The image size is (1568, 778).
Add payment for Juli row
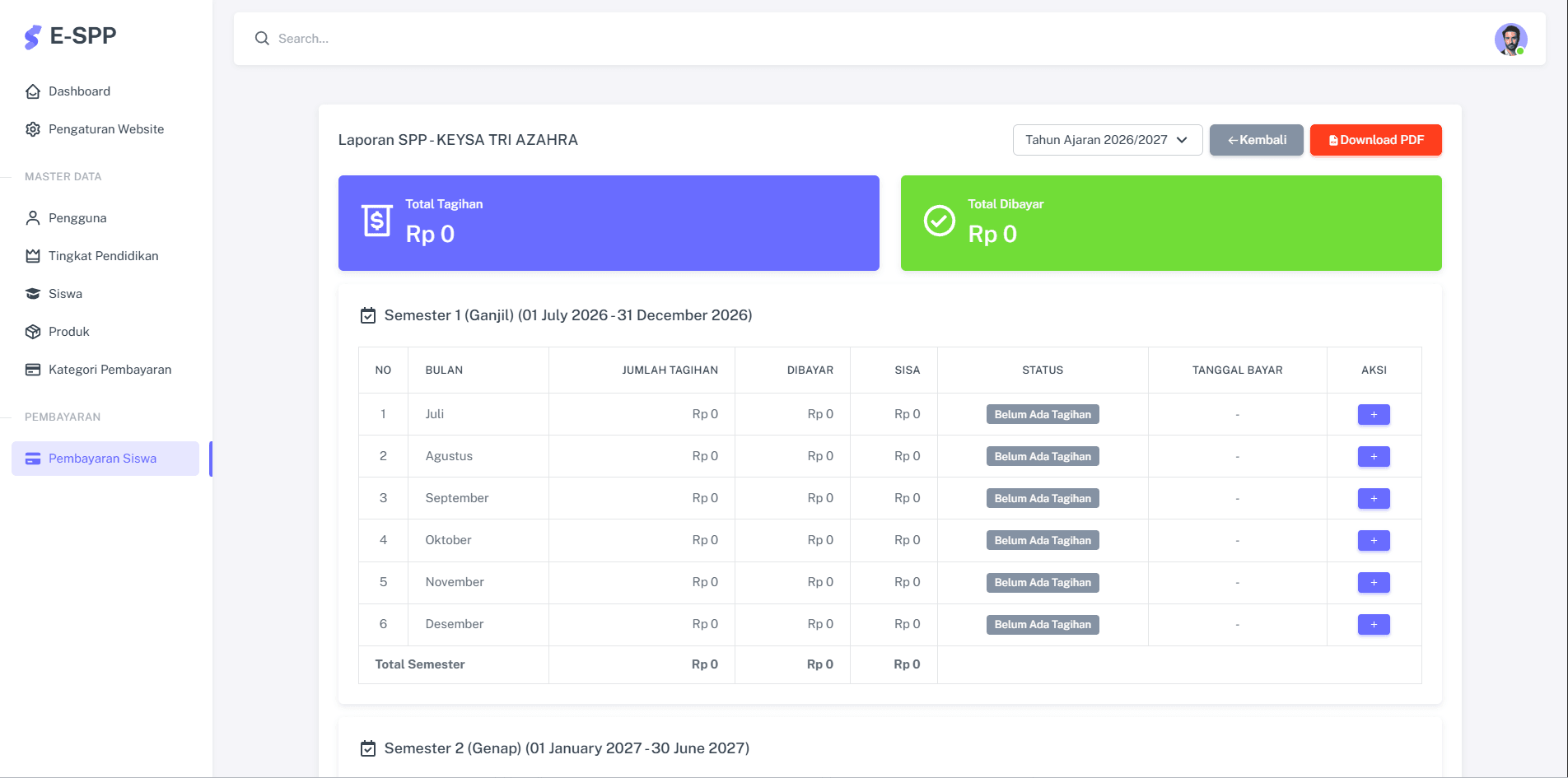coord(1374,414)
